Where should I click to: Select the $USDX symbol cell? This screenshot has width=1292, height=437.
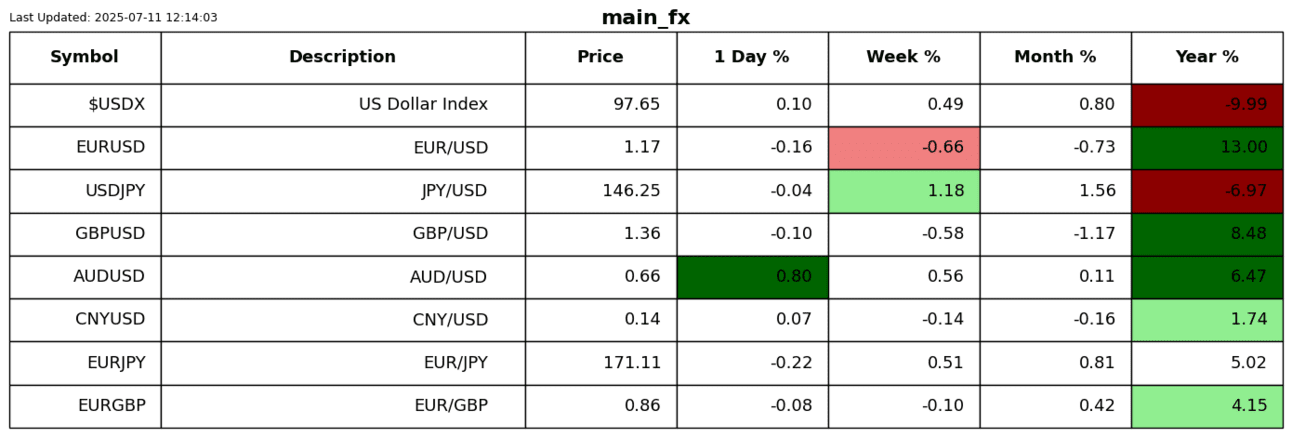coord(85,105)
